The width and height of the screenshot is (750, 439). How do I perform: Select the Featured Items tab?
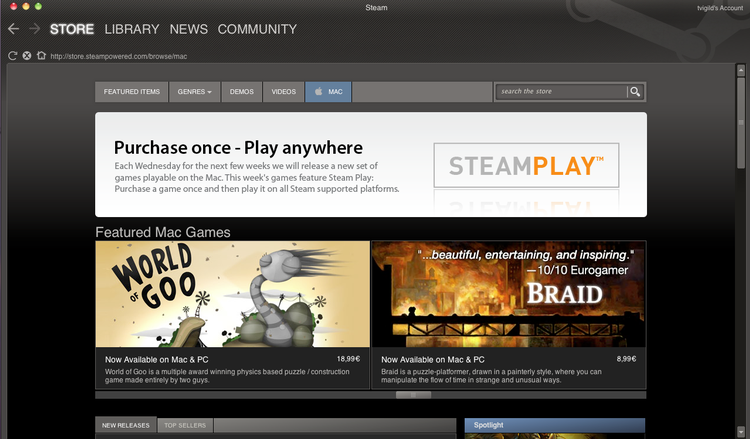tap(132, 92)
